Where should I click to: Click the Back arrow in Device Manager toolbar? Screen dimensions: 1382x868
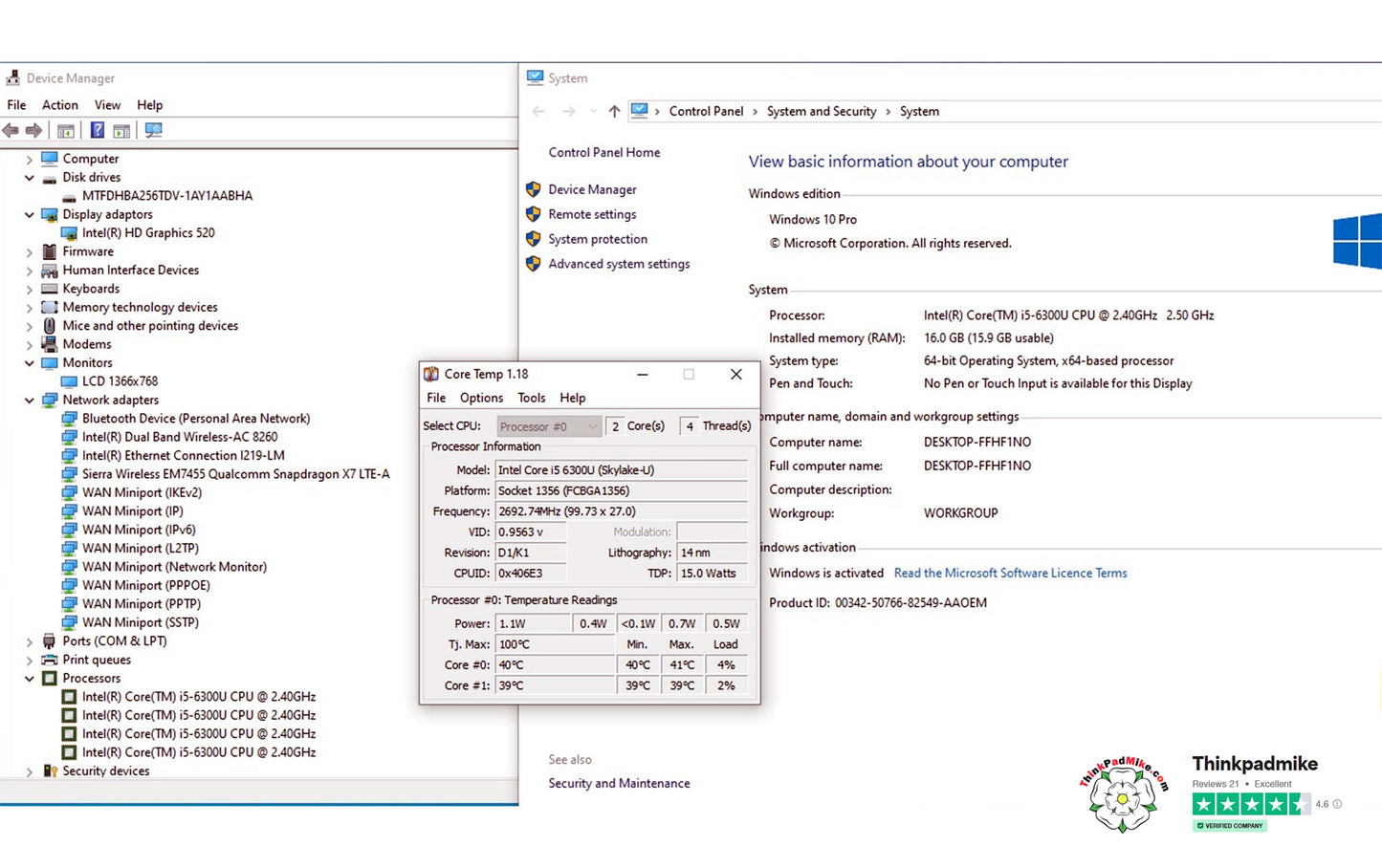point(11,131)
